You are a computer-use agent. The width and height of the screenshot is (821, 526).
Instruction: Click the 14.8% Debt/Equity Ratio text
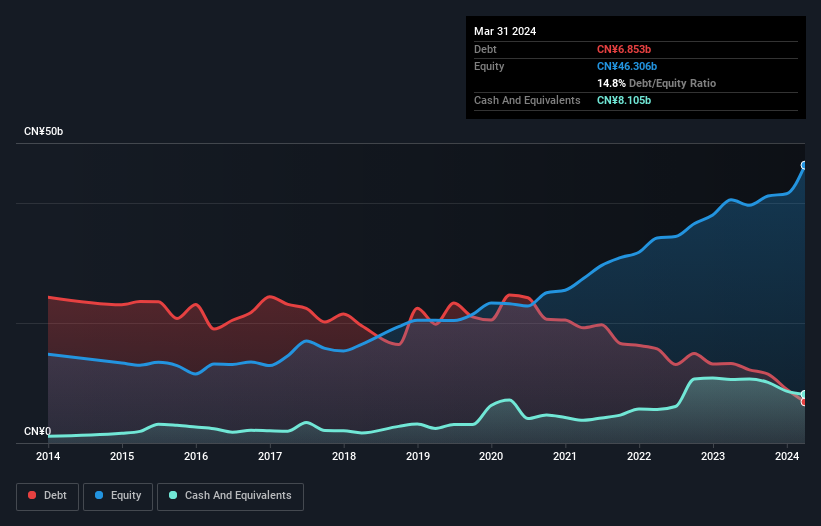657,83
